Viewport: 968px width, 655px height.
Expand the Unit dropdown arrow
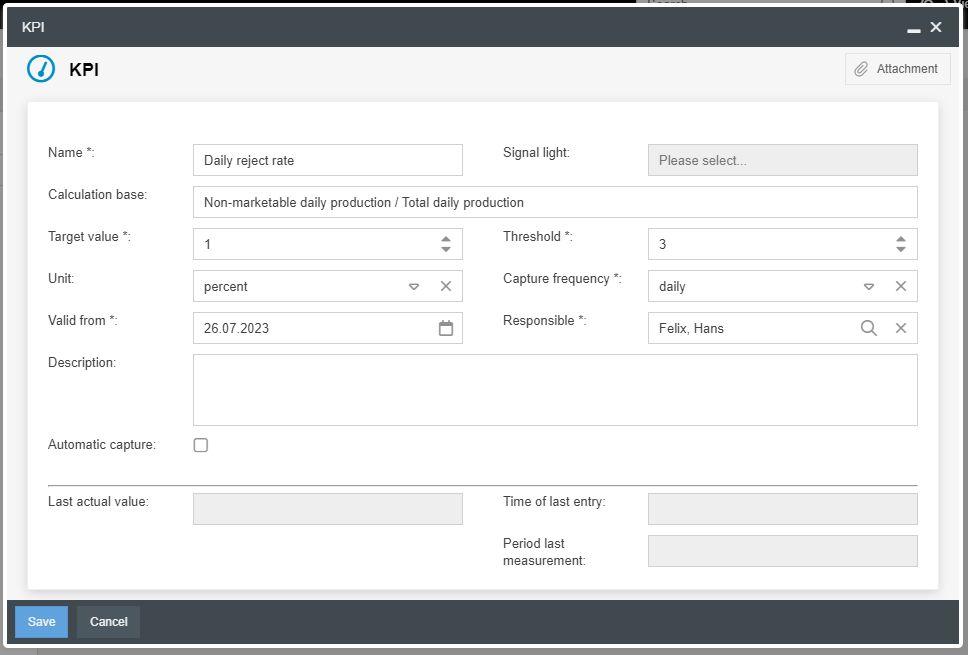(414, 286)
